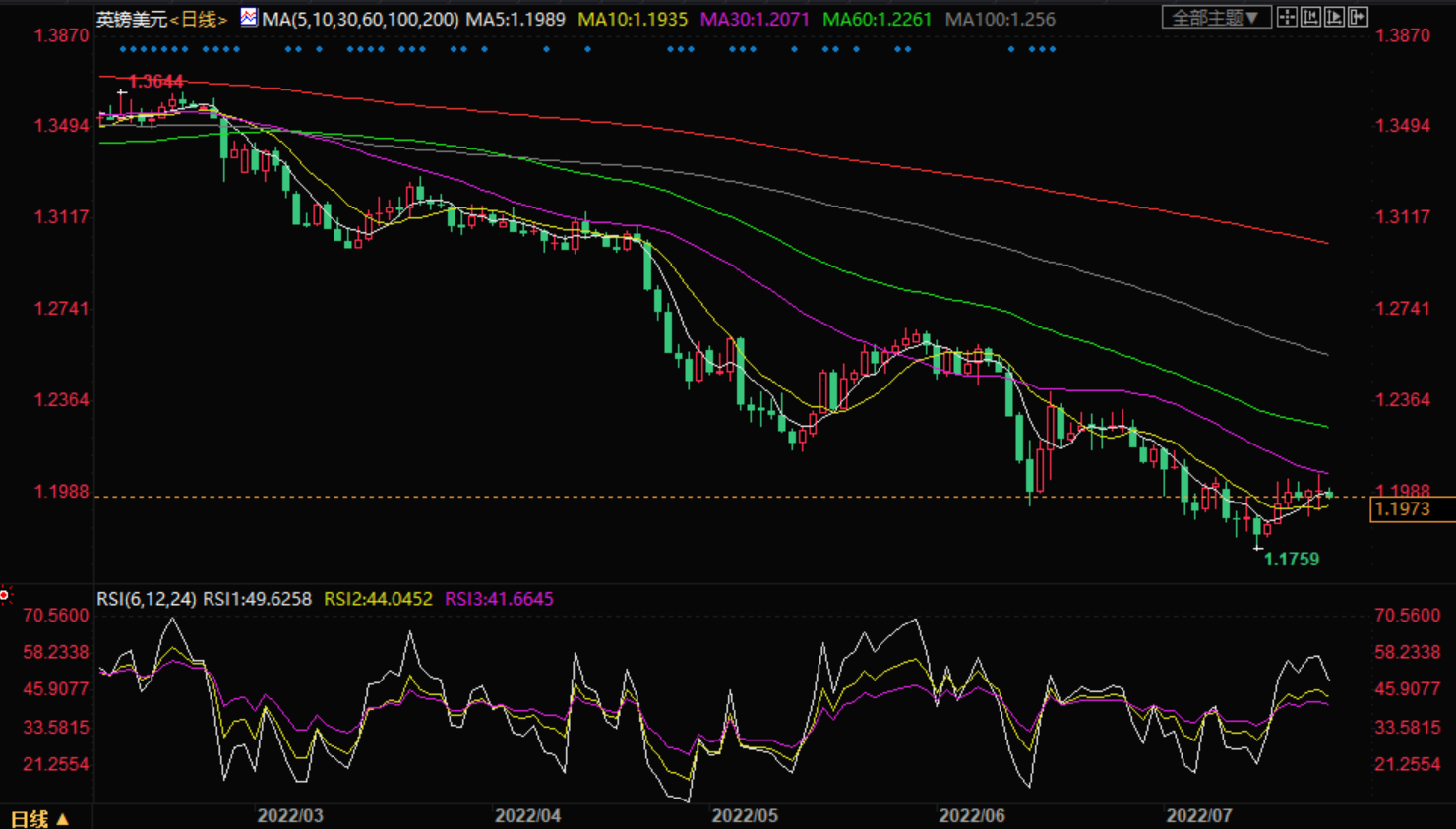
Task: Expand the 日线 period selector at bottom left
Action: [39, 818]
